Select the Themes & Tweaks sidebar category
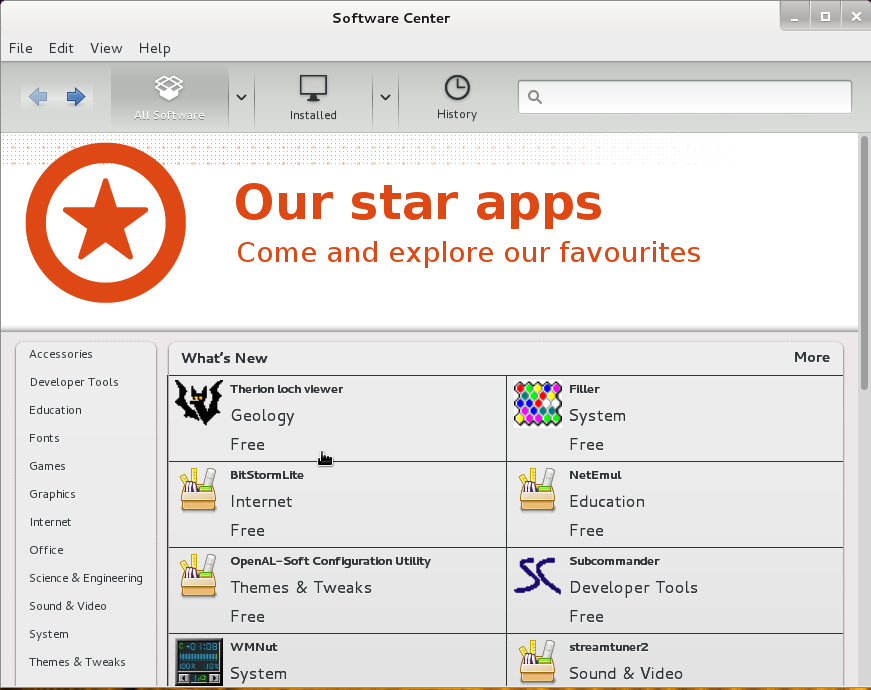 [77, 662]
